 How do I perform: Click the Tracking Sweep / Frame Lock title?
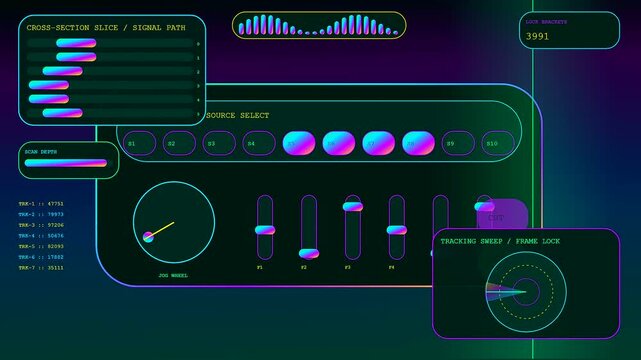(500, 241)
